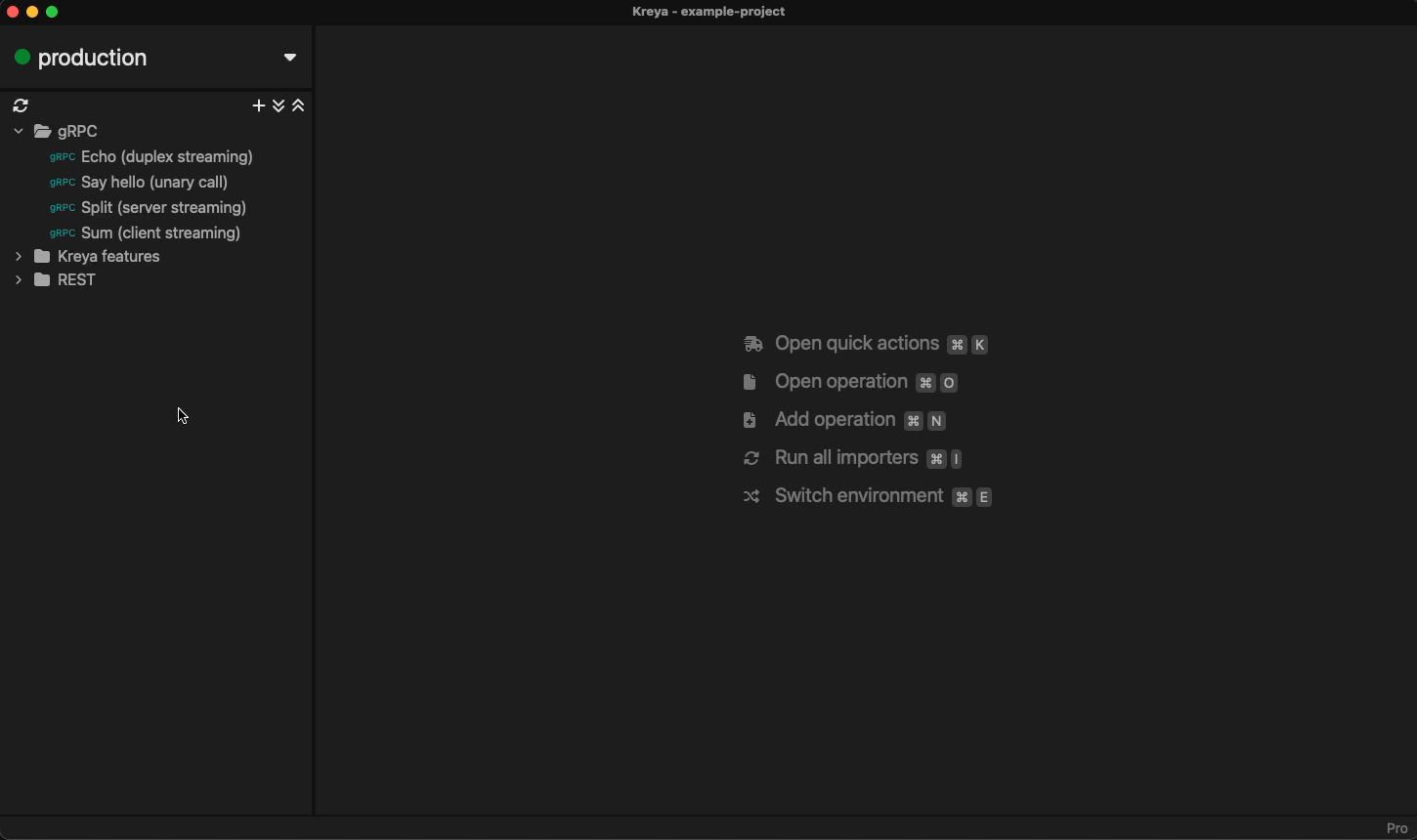Click Run all importers link
Image resolution: width=1417 pixels, height=840 pixels.
coord(845,458)
